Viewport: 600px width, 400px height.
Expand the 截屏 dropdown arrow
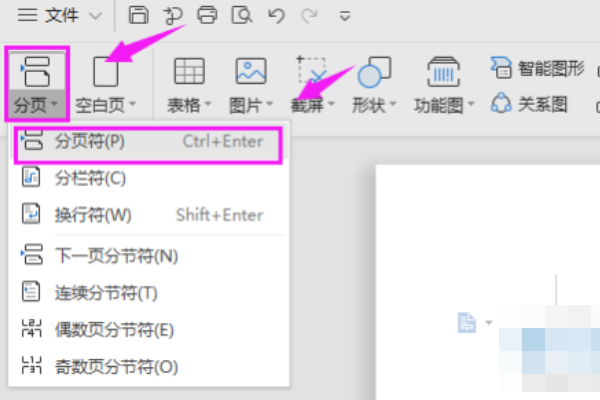click(x=331, y=104)
